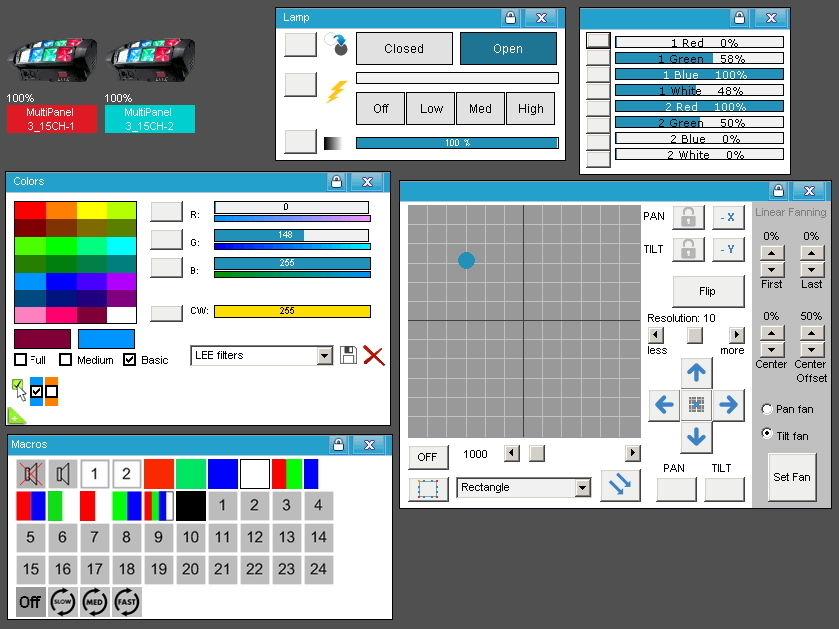Click the more resolution arrow

737,335
